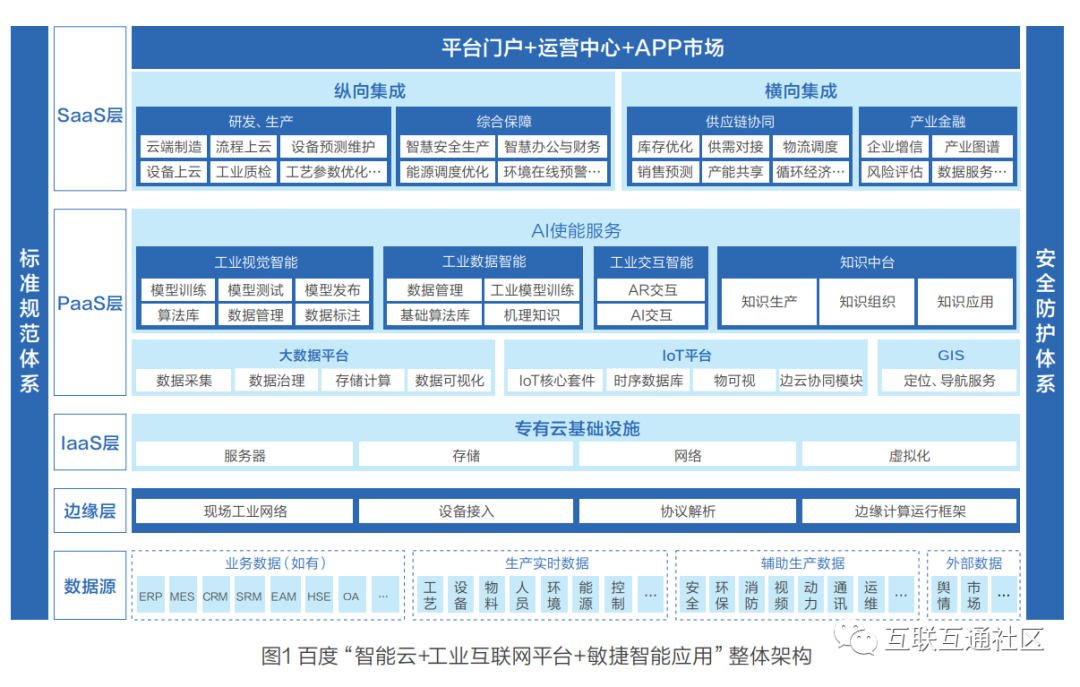Select the 现场工业网络 box

[x=245, y=511]
